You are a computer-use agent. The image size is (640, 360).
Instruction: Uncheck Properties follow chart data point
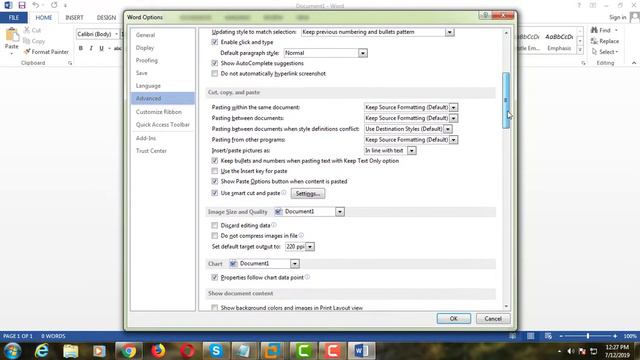[x=215, y=278]
